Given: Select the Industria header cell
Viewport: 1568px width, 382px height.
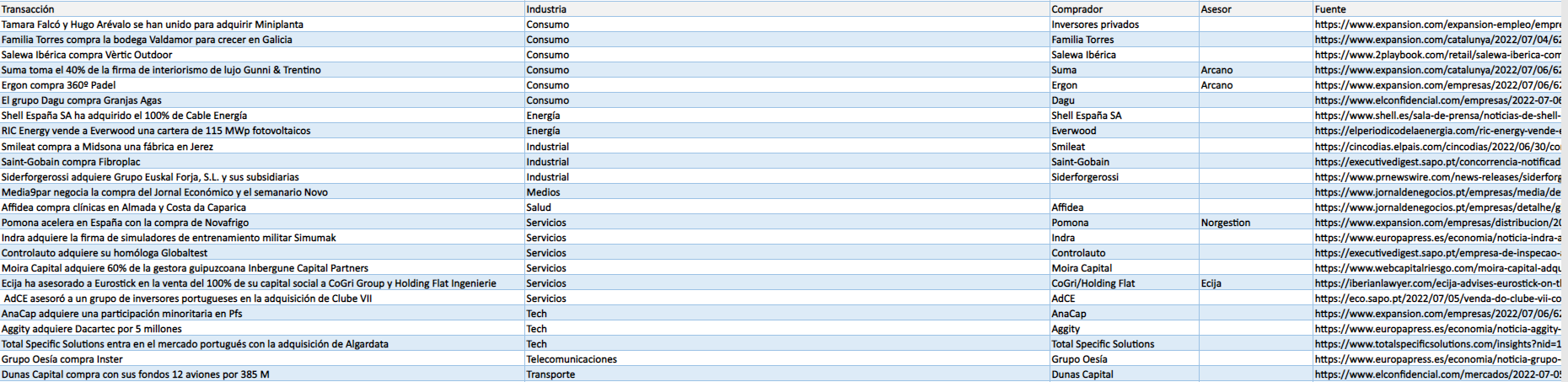Looking at the screenshot, I should point(787,9).
